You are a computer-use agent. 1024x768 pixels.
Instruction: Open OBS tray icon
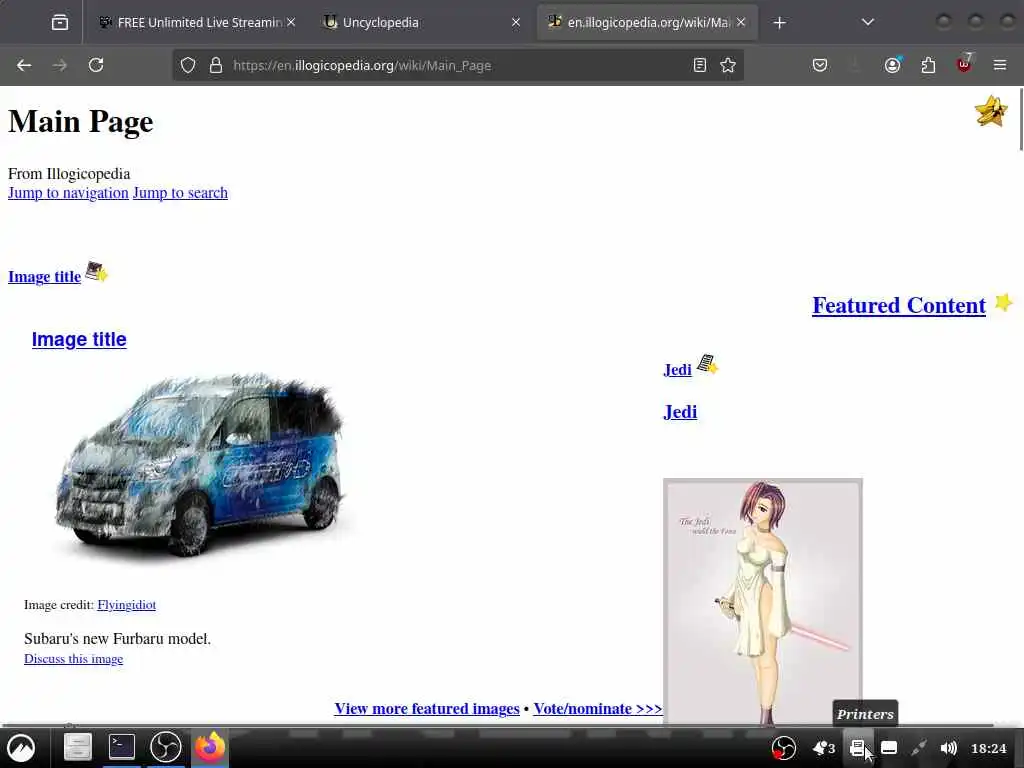coord(783,748)
